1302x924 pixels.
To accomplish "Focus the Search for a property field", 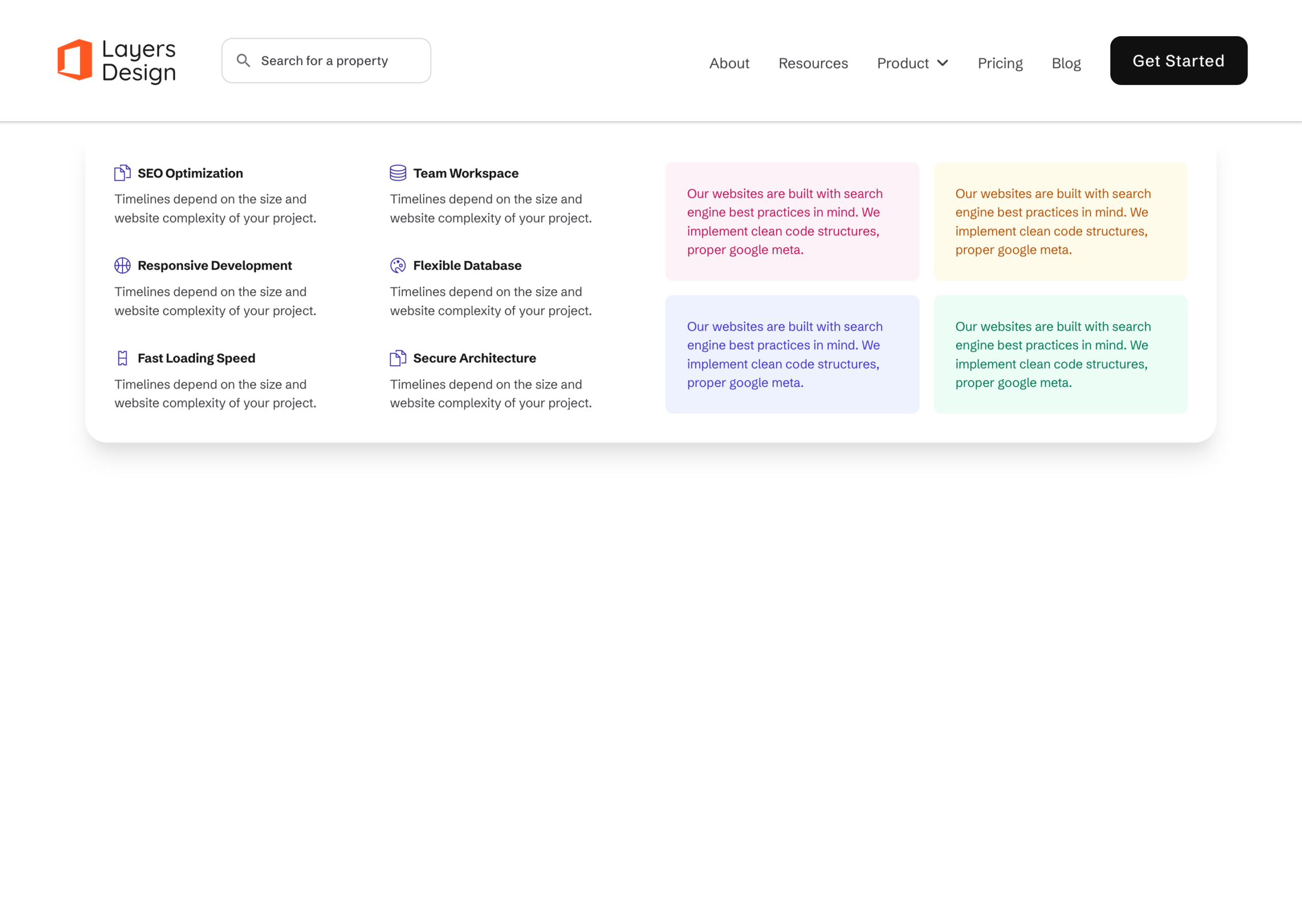I will point(326,61).
